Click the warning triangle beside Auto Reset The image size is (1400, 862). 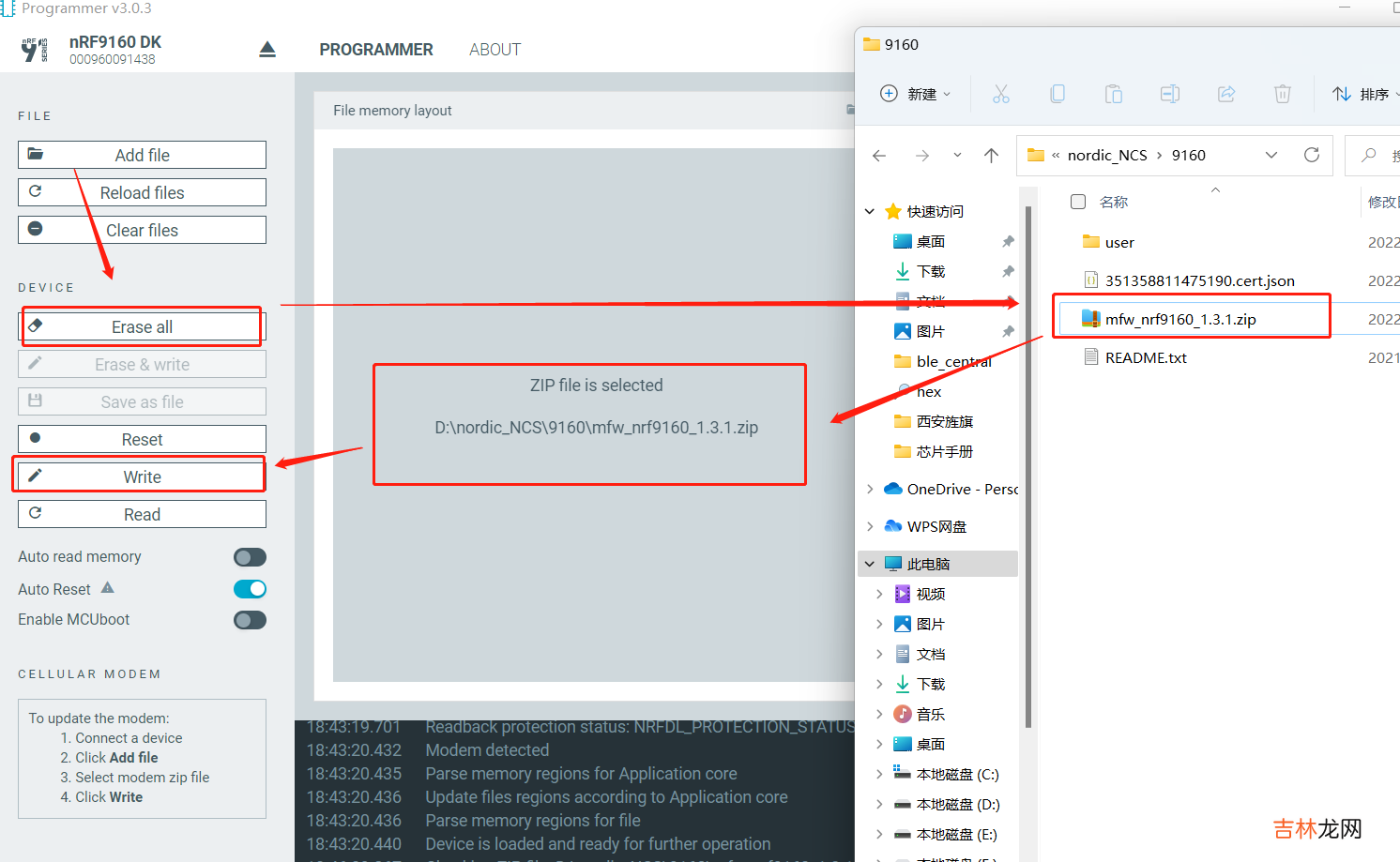click(107, 588)
